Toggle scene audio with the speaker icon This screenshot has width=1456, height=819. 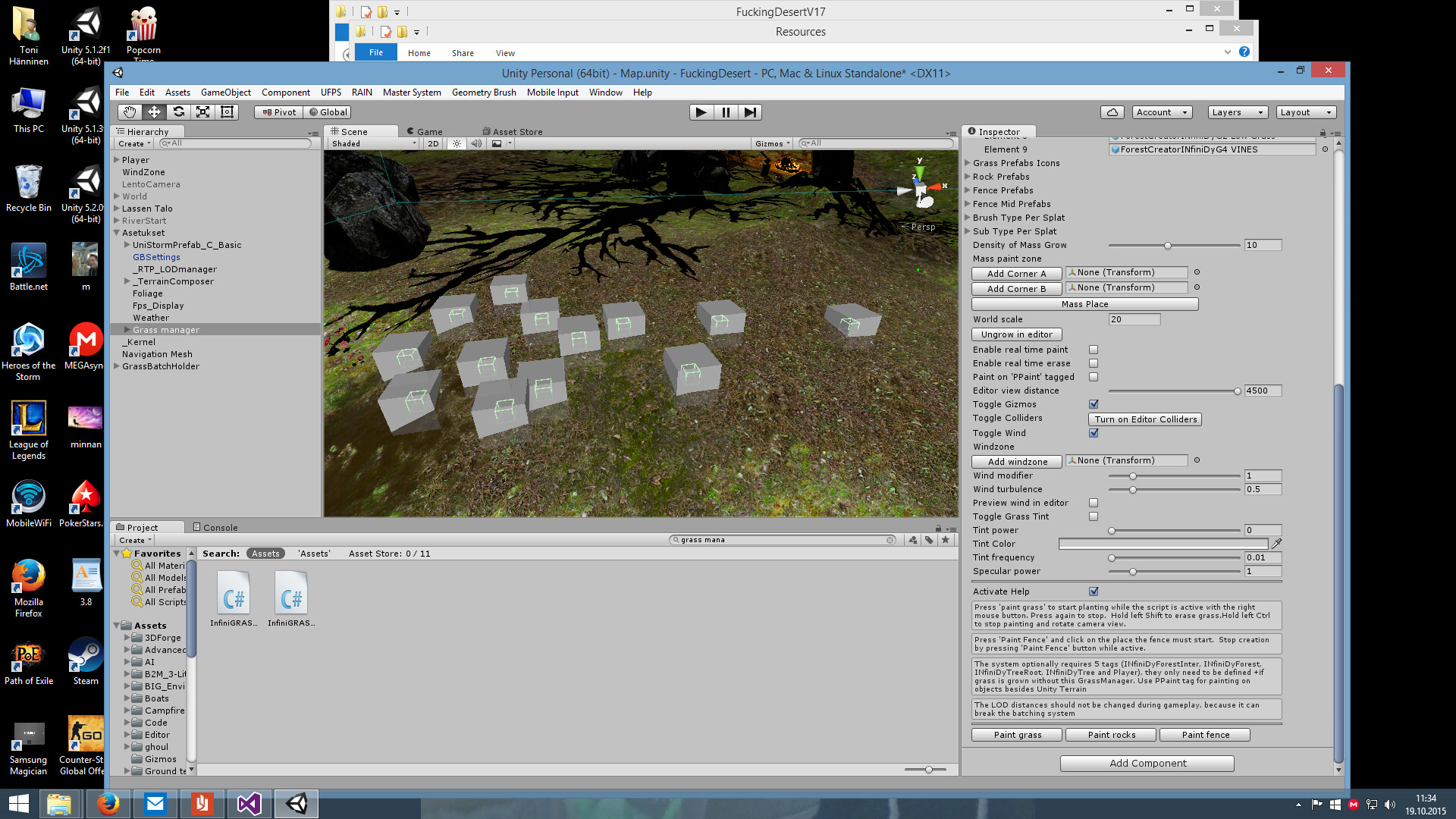pos(475,143)
